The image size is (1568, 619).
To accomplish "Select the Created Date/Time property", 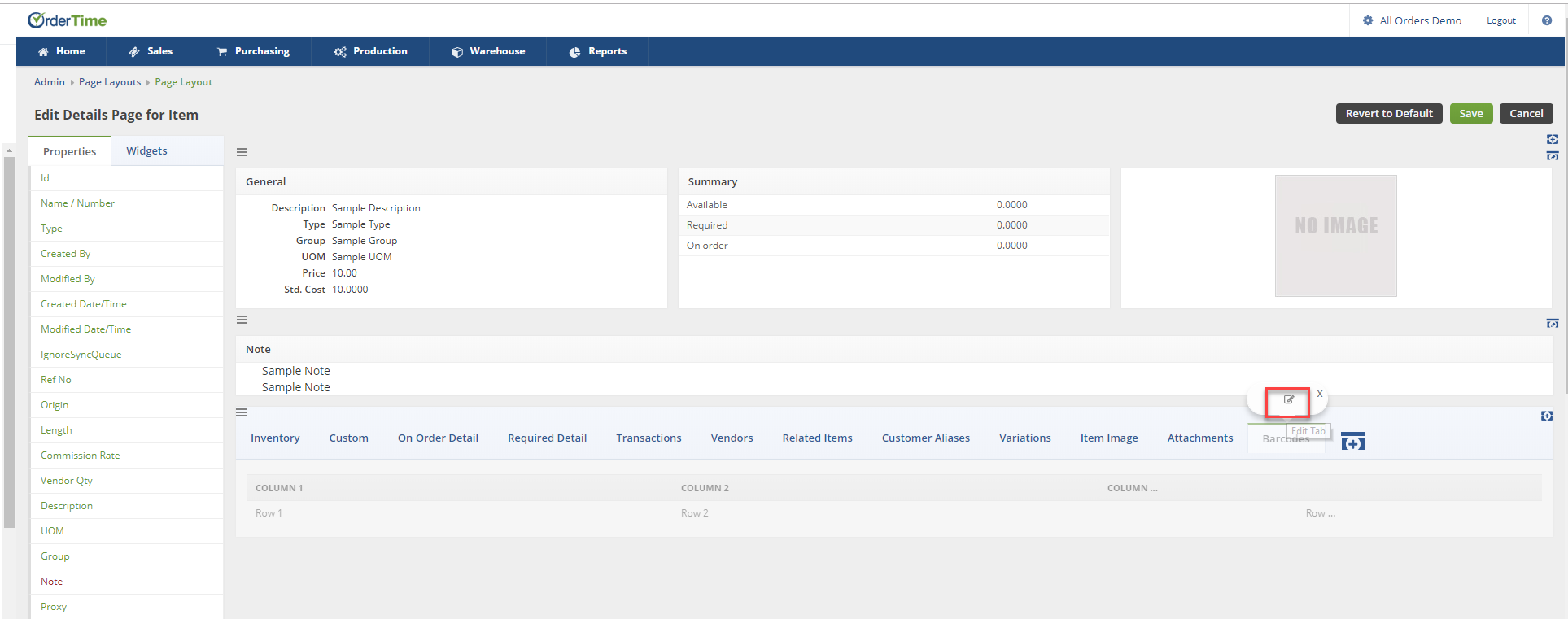I will pyautogui.click(x=126, y=304).
